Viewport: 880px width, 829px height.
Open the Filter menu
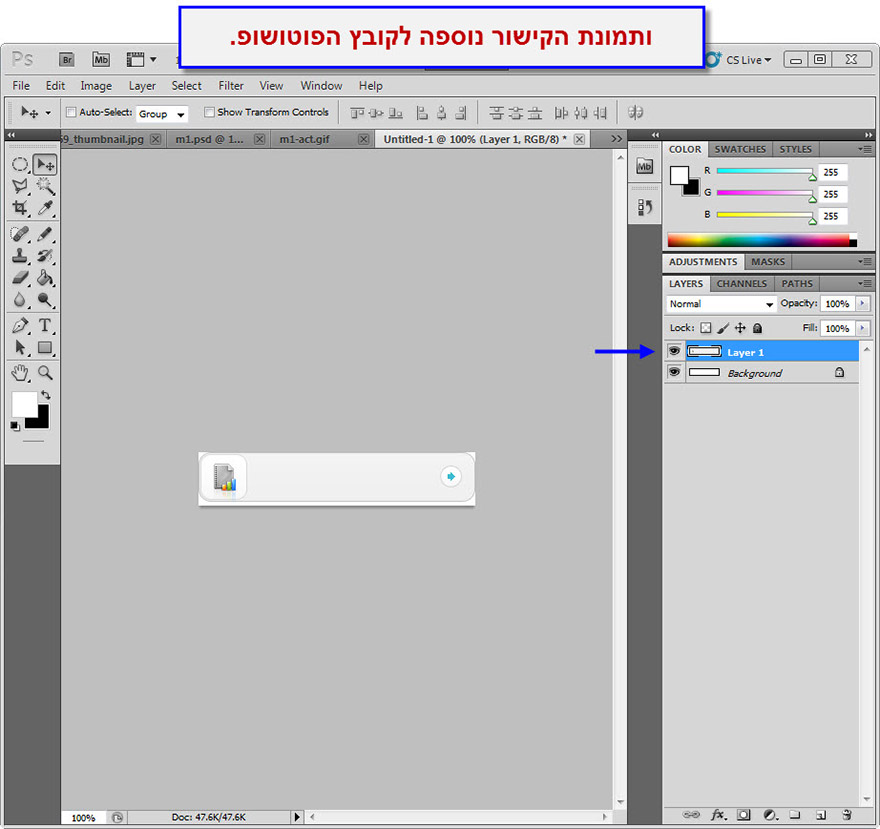(231, 85)
